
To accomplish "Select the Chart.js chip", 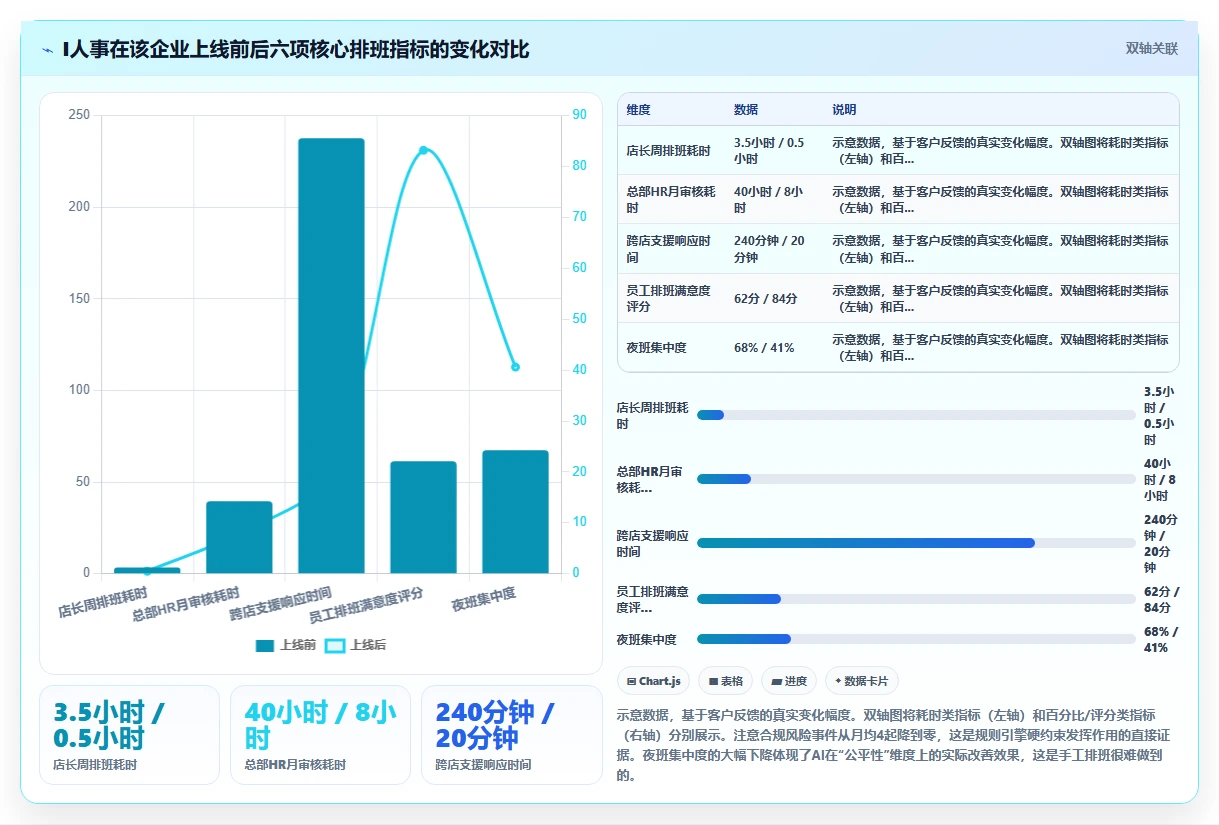I will tap(653, 681).
